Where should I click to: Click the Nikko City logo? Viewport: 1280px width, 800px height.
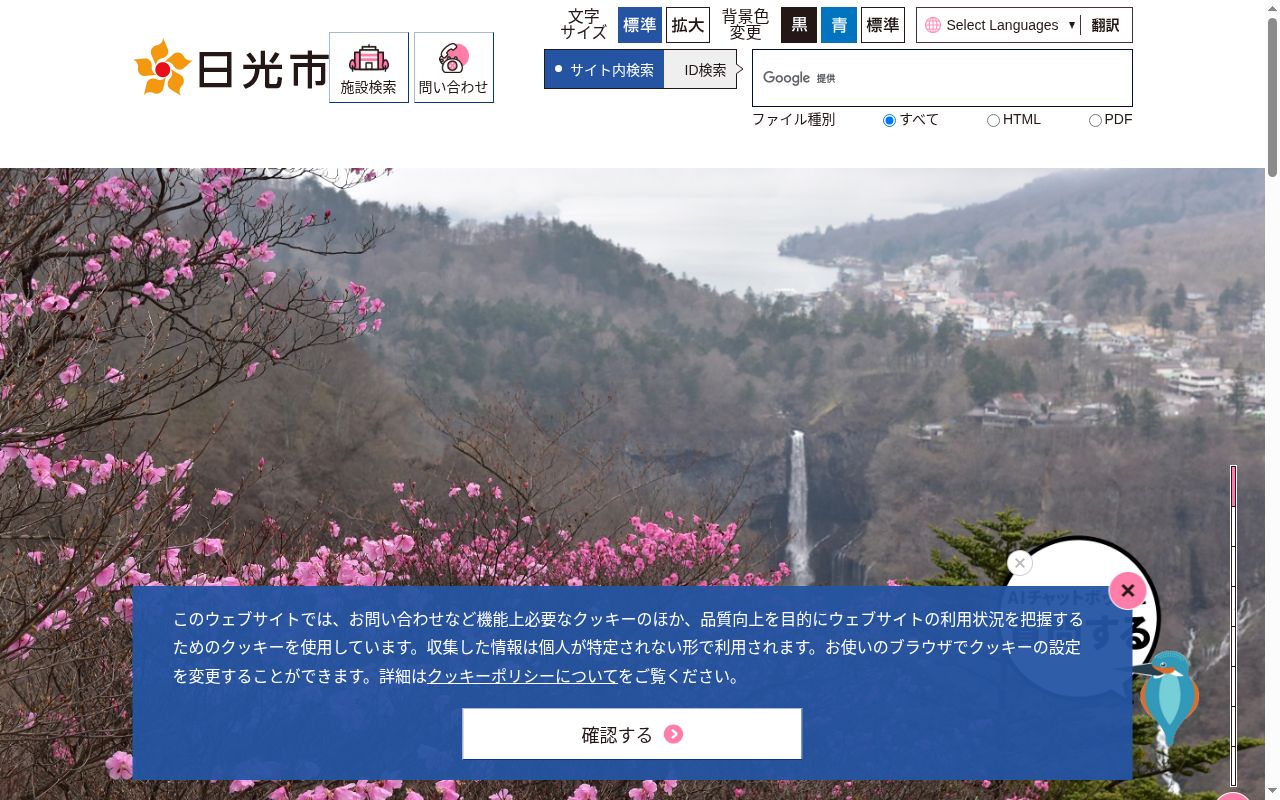tap(231, 67)
